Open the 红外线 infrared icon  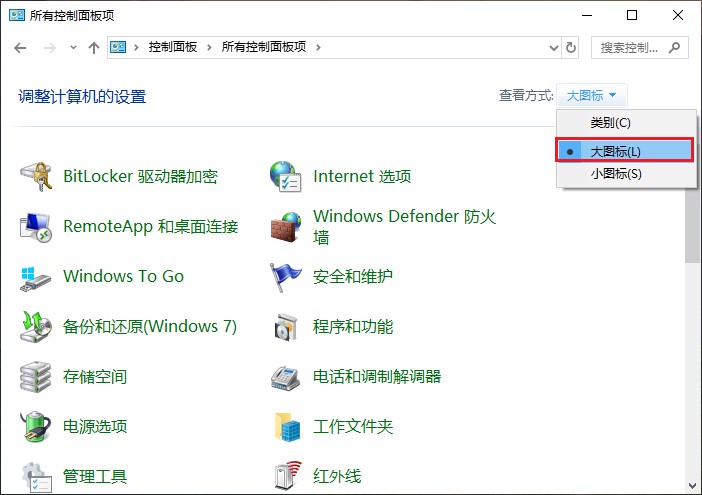(288, 476)
